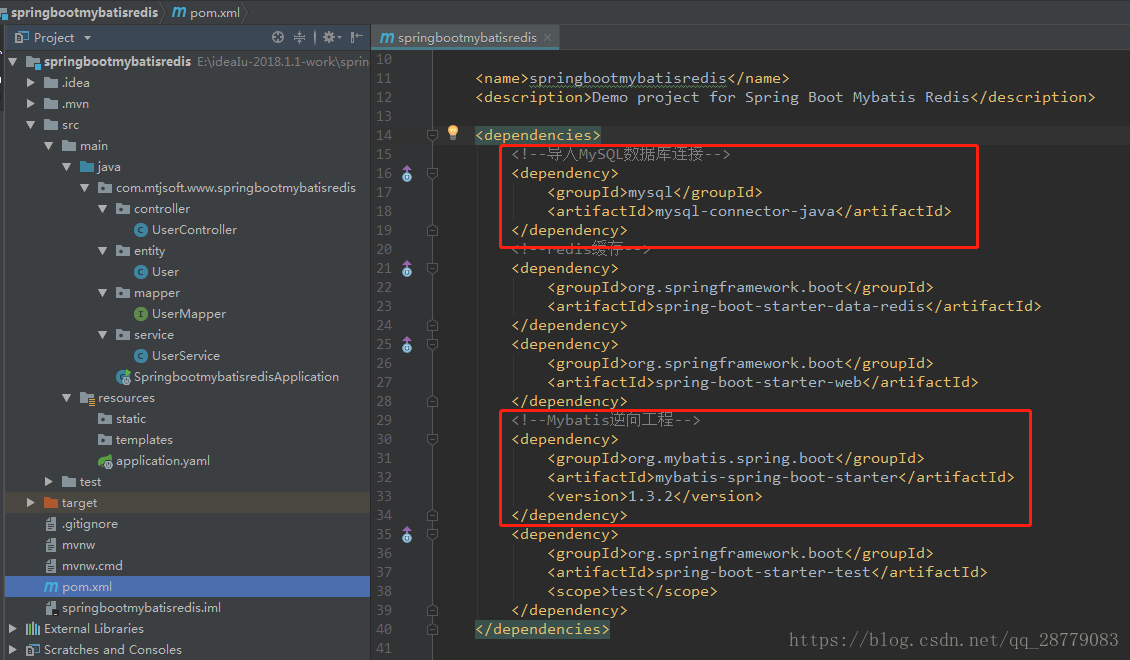This screenshot has width=1130, height=660.
Task: Click spring-boot-starter-web artifactId text
Action: click(x=759, y=383)
